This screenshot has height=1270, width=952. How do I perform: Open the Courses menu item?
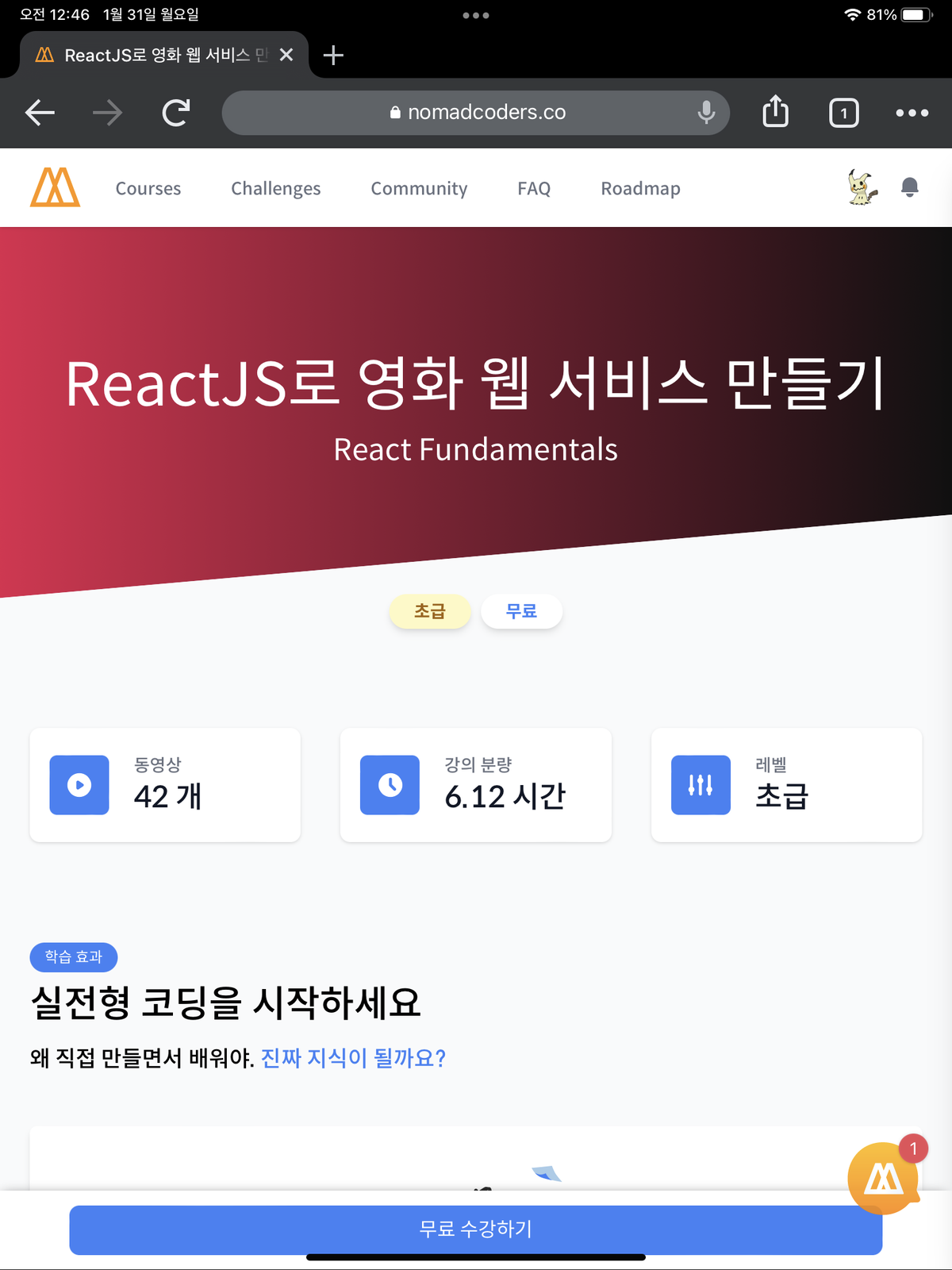(148, 188)
